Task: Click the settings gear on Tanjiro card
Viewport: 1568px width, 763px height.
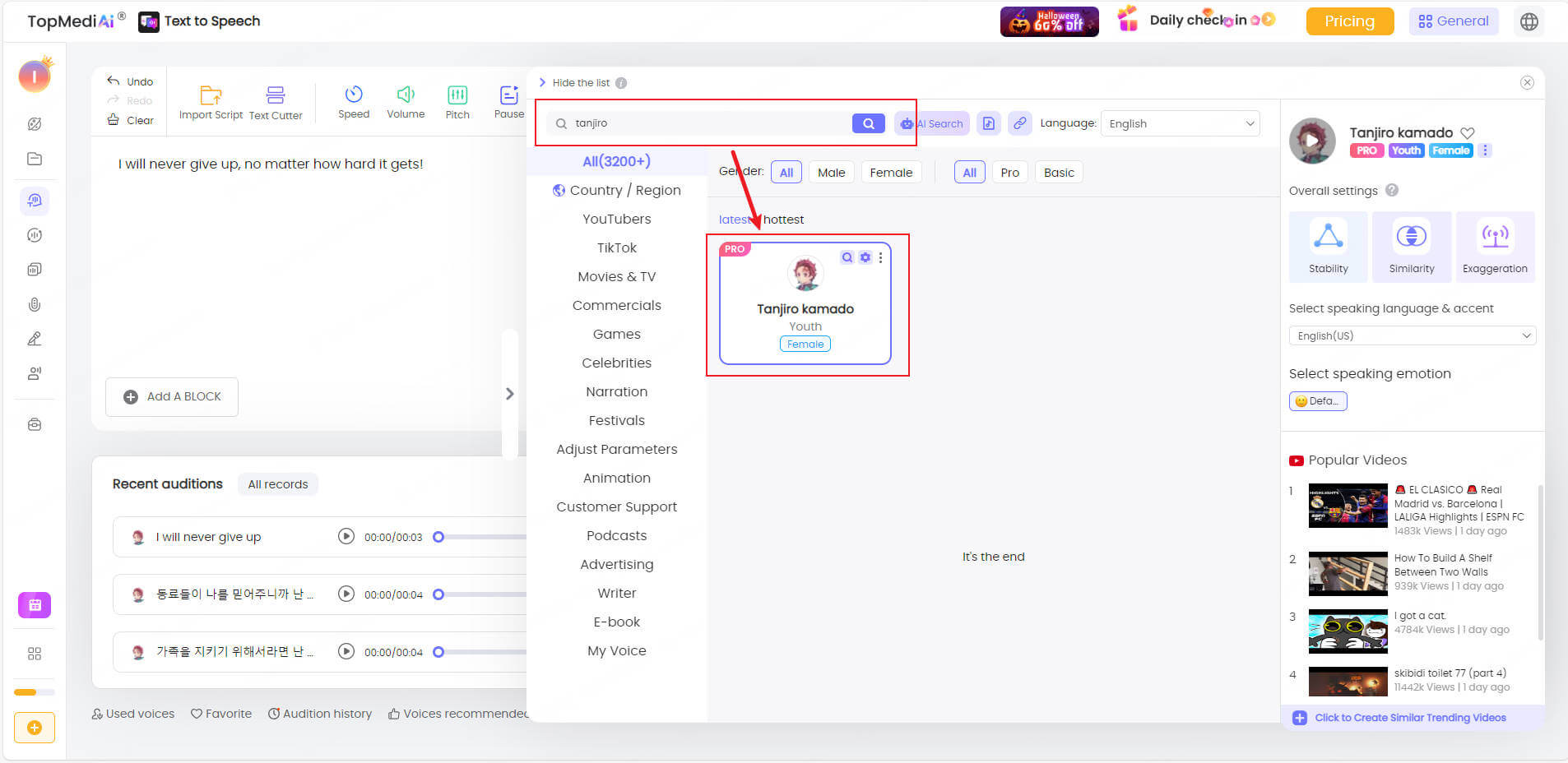Action: point(865,257)
